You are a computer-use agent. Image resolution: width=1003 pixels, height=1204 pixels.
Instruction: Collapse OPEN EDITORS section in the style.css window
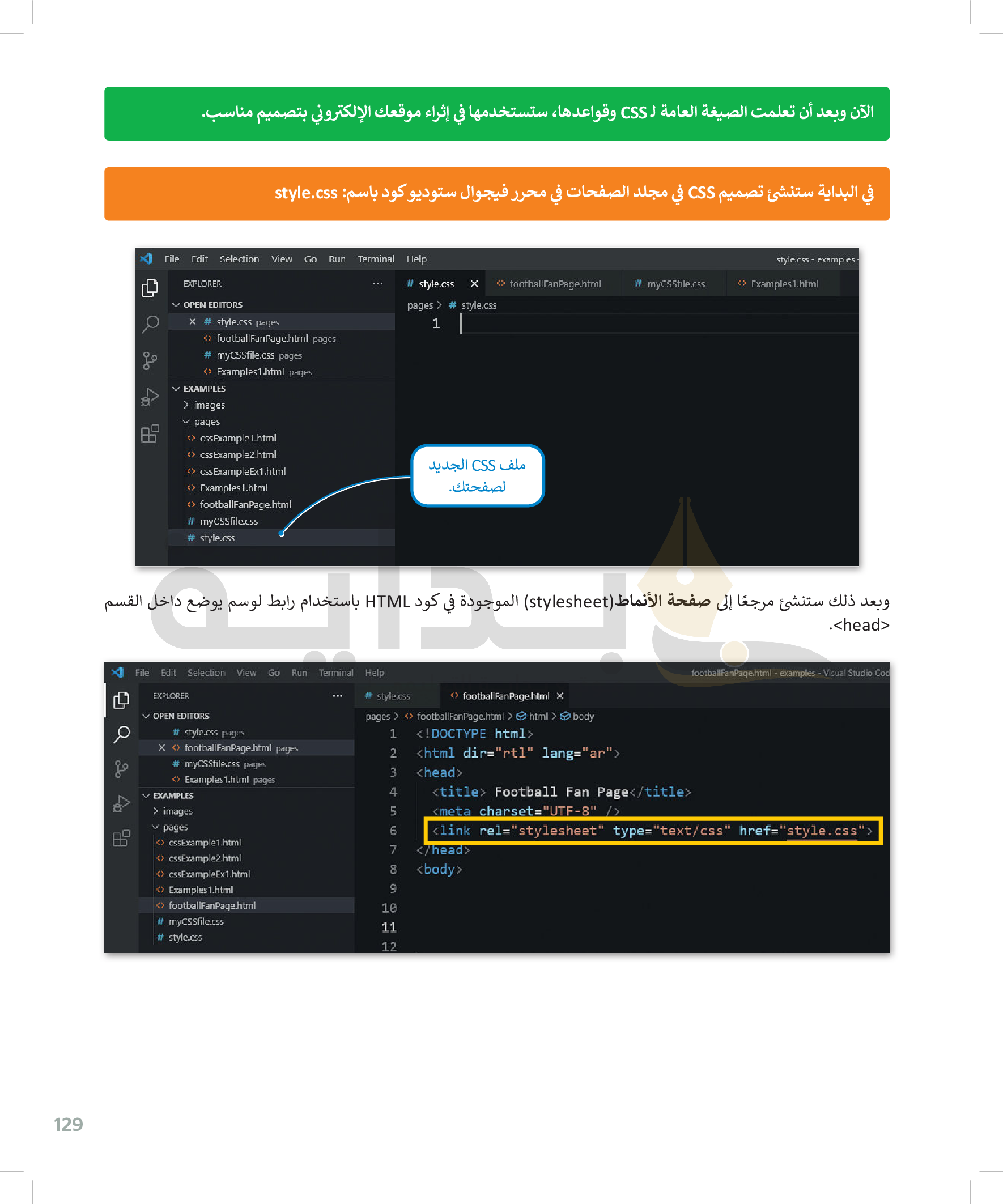[x=176, y=305]
